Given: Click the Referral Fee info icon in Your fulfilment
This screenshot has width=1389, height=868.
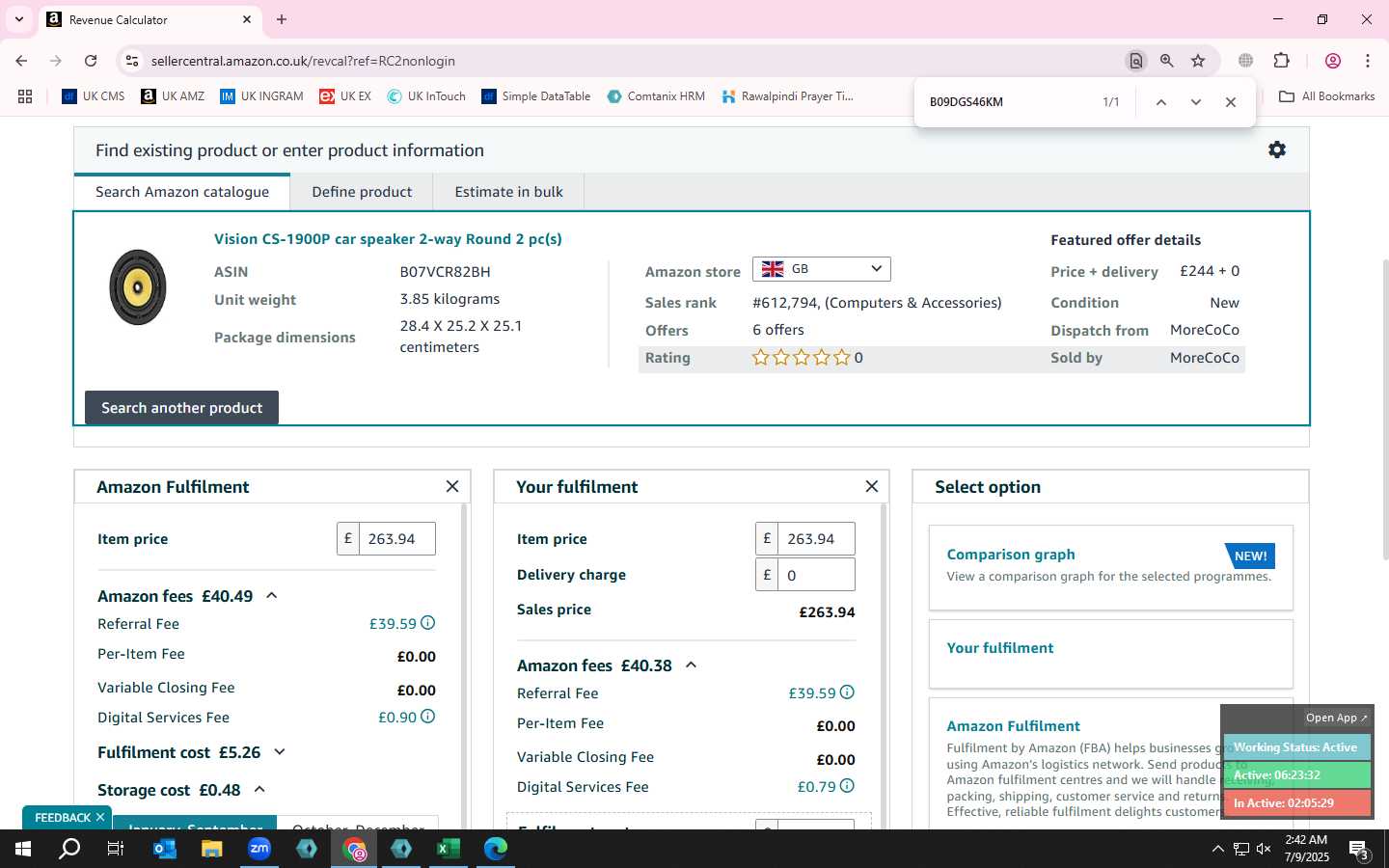Looking at the screenshot, I should [847, 692].
